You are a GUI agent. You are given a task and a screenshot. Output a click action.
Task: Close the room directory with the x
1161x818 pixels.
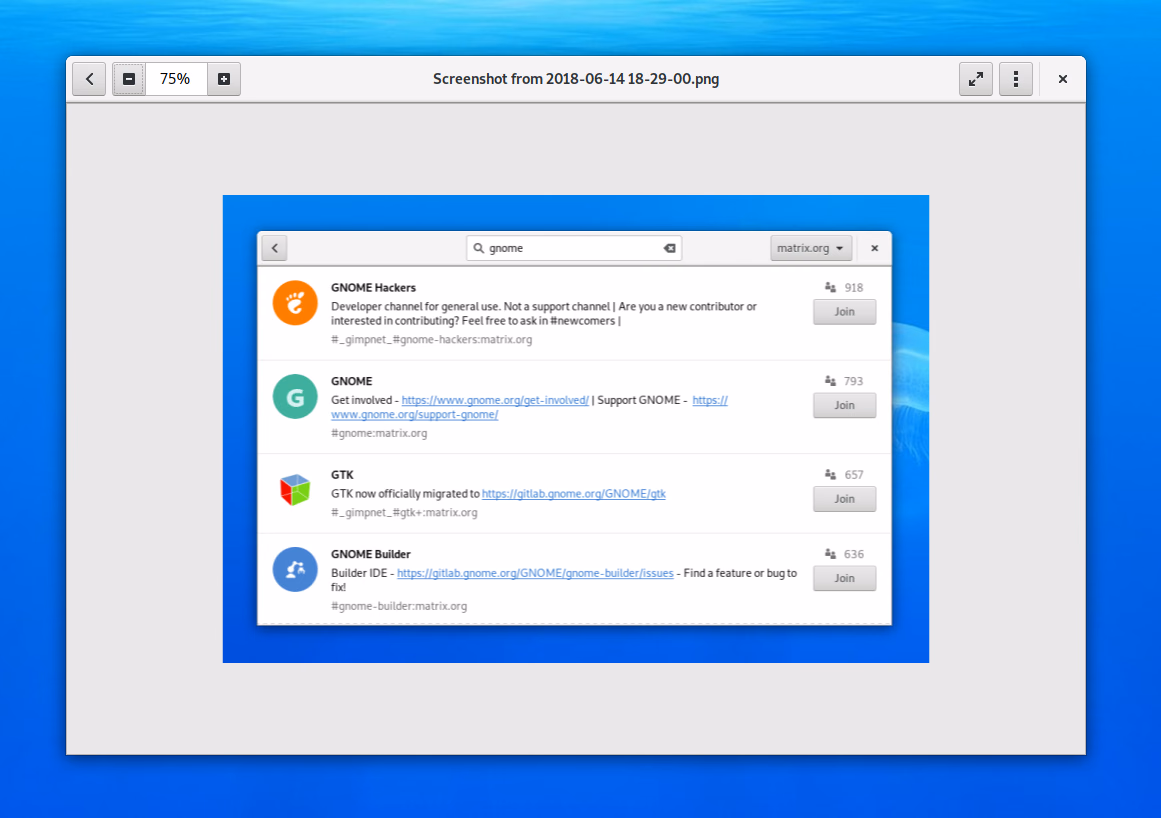[x=874, y=248]
